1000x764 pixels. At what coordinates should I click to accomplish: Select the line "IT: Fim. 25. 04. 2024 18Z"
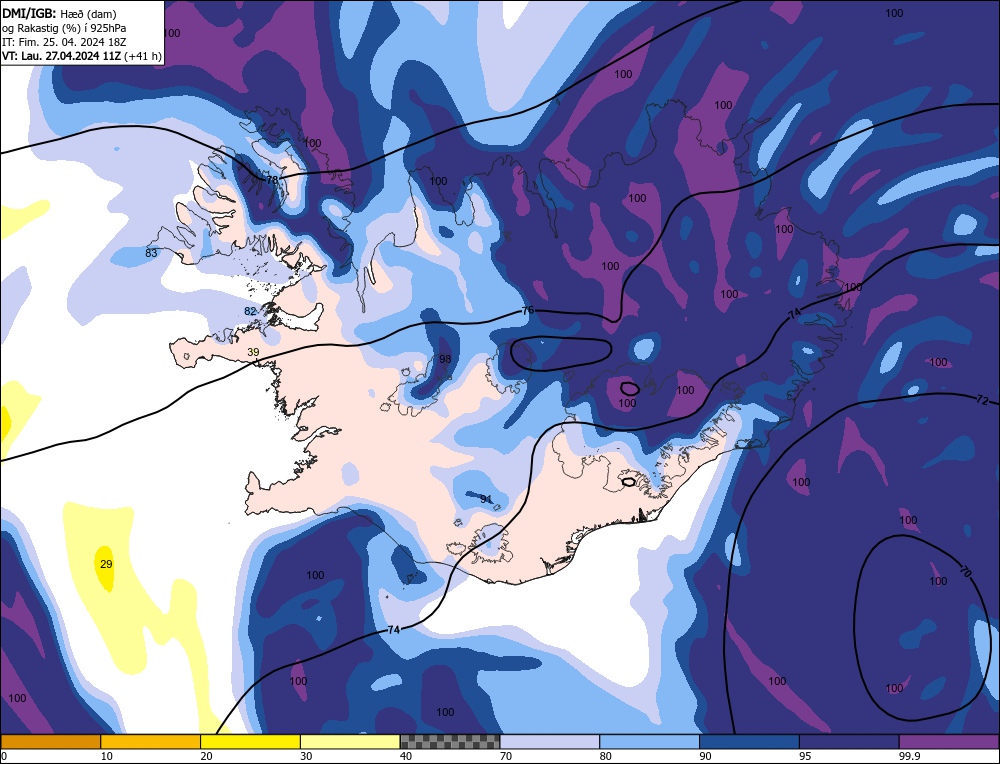pos(64,42)
